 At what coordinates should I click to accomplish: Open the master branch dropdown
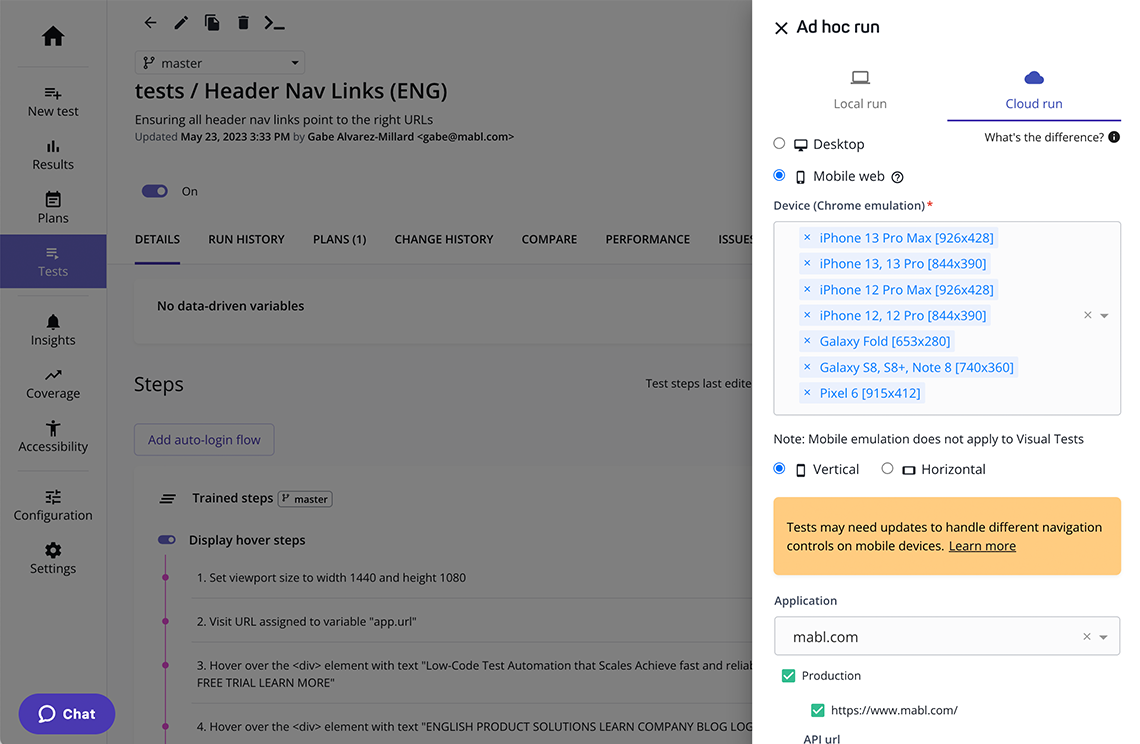pyautogui.click(x=220, y=63)
